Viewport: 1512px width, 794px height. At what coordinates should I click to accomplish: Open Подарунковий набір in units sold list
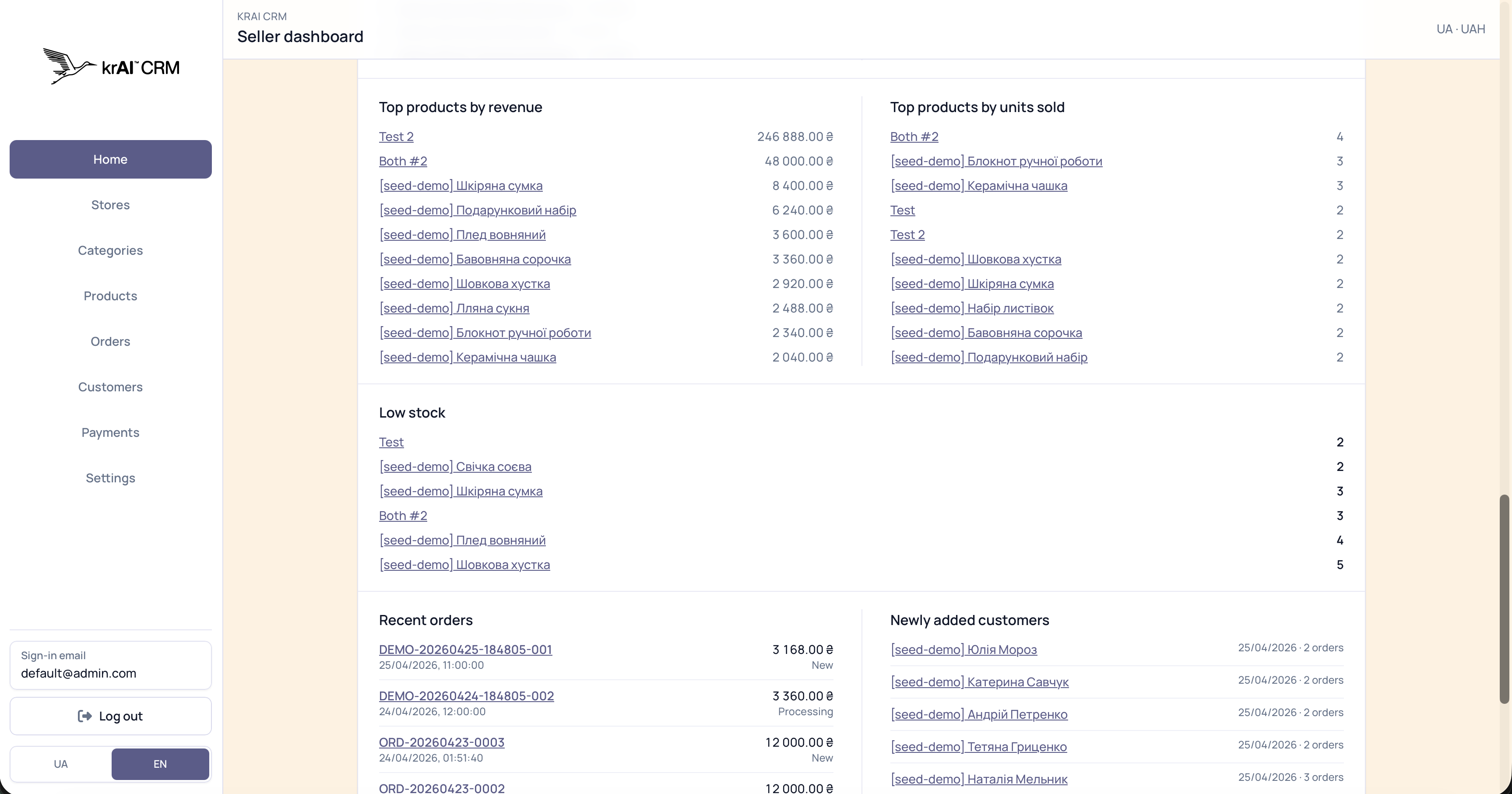988,357
